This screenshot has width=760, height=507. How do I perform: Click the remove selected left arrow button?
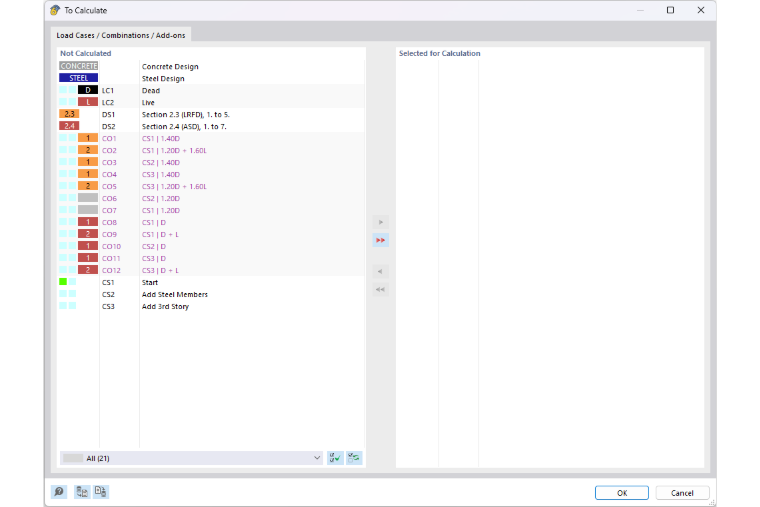click(x=380, y=271)
